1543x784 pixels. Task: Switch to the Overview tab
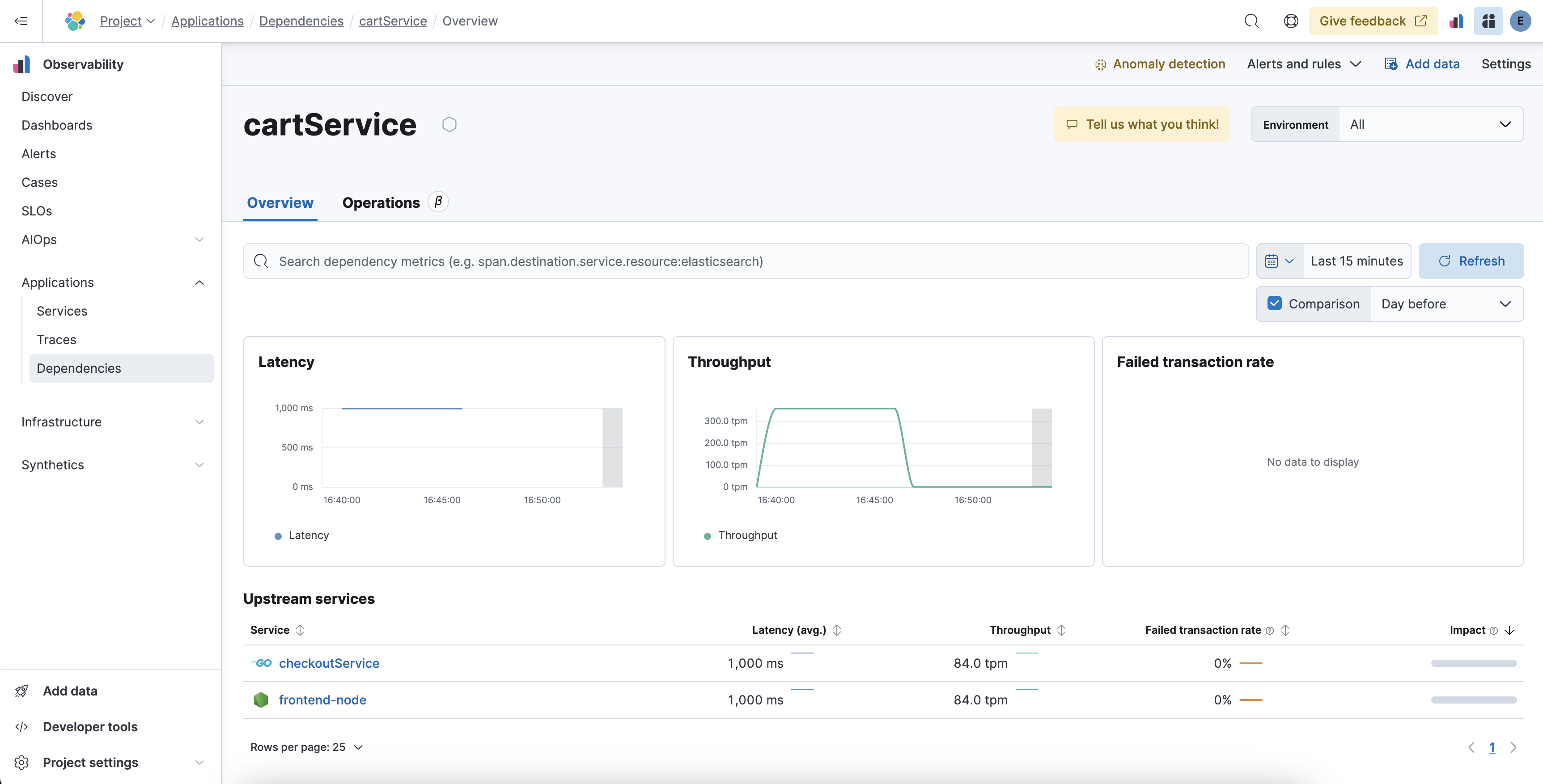(280, 202)
